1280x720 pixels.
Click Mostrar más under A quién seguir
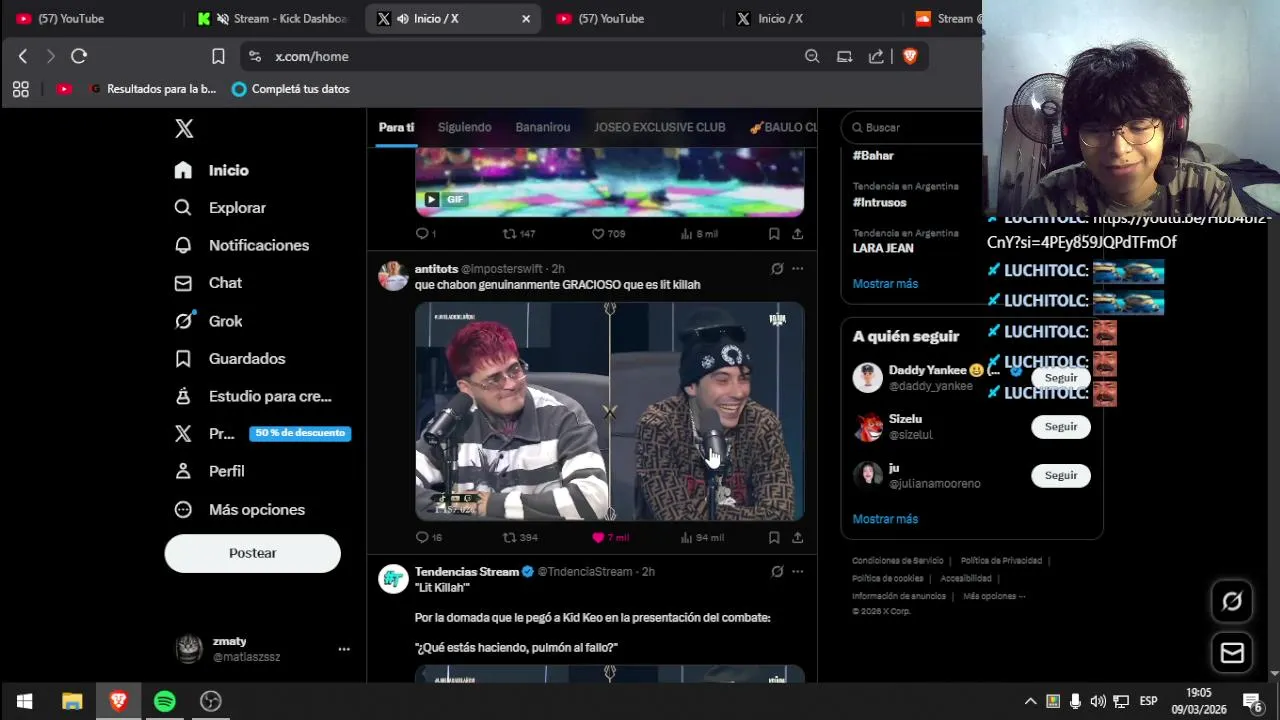[885, 519]
